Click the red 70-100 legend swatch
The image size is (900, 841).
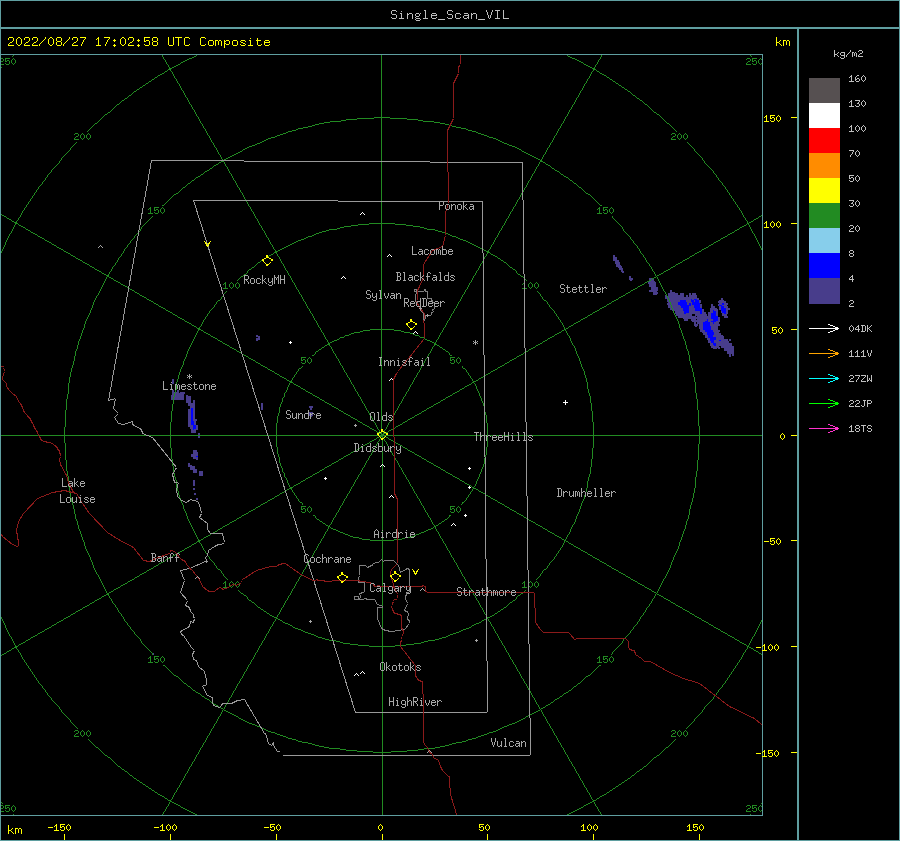[x=824, y=141]
